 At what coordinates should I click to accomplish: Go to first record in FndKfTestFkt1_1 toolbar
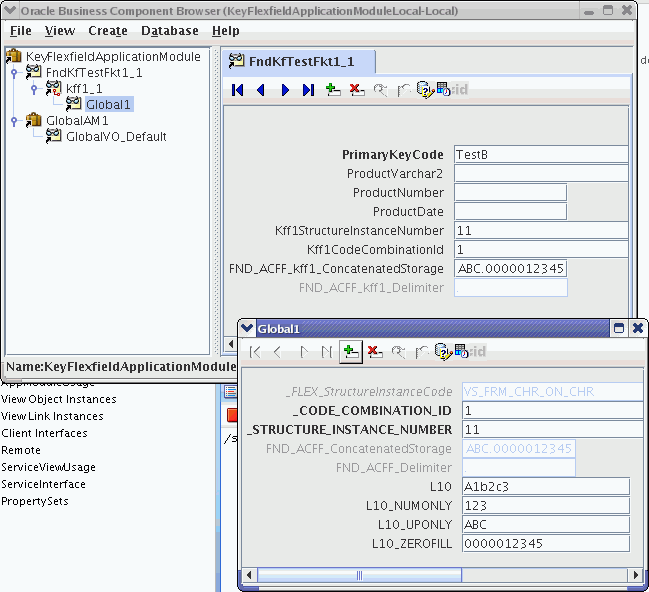coord(238,90)
